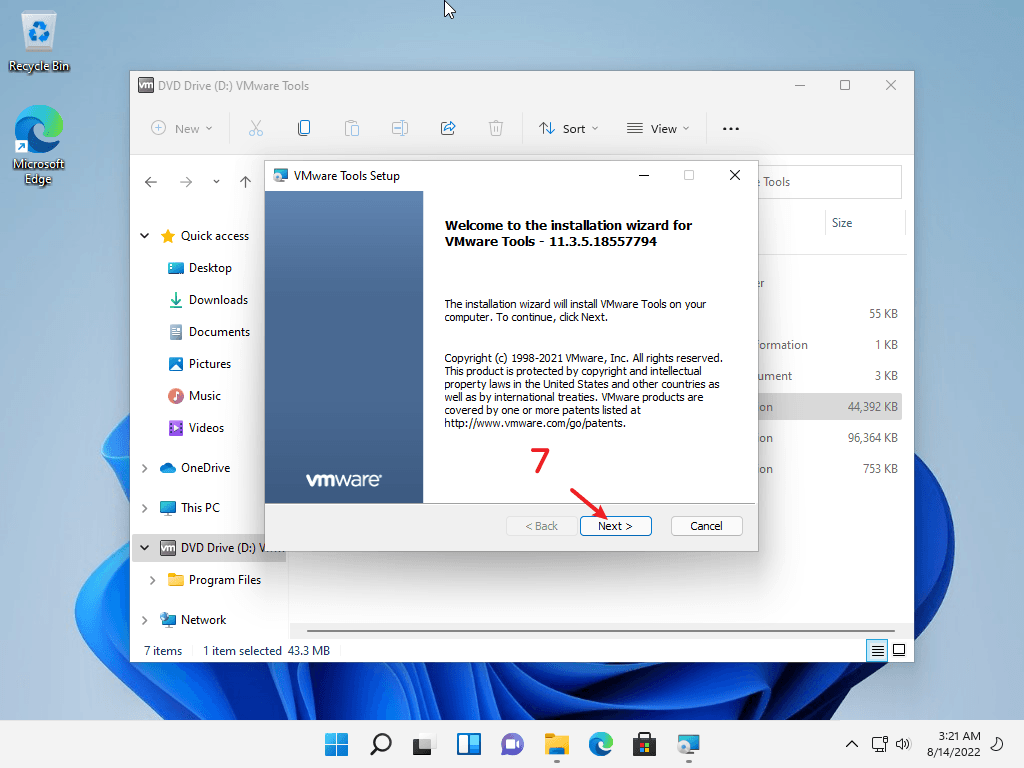Open Microsoft Store from the taskbar

[x=644, y=744]
